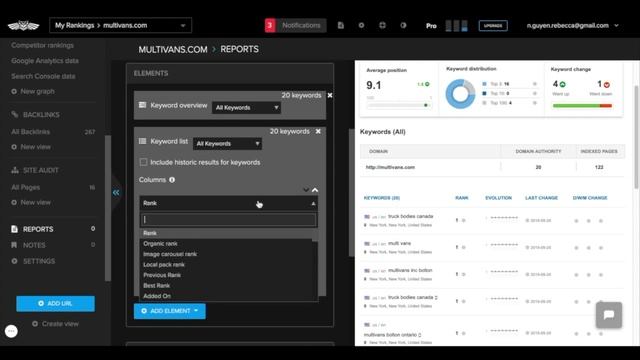Click the move-up chevron above Rank
Viewport: 640px width, 360px height.
(315, 190)
